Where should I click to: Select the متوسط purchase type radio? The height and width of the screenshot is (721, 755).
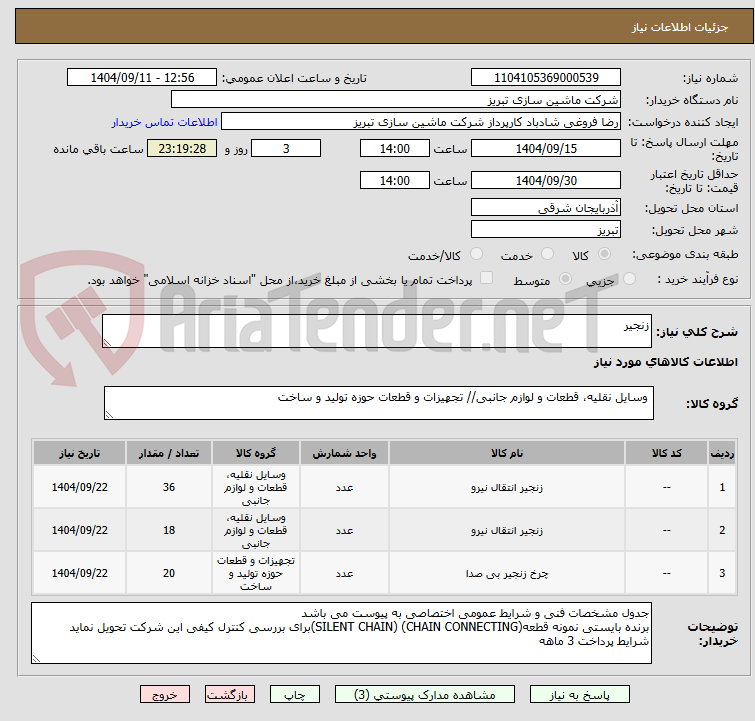[565, 279]
